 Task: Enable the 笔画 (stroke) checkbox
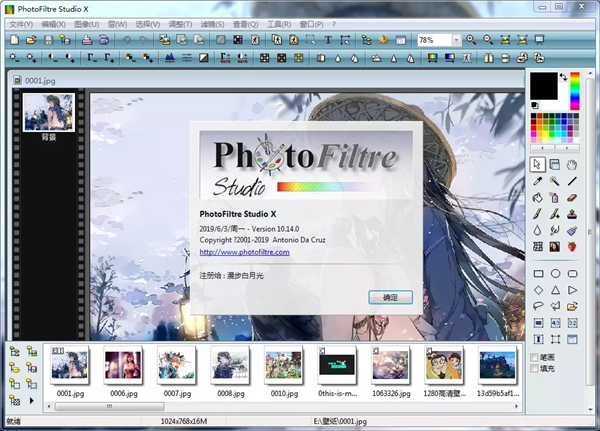click(535, 357)
